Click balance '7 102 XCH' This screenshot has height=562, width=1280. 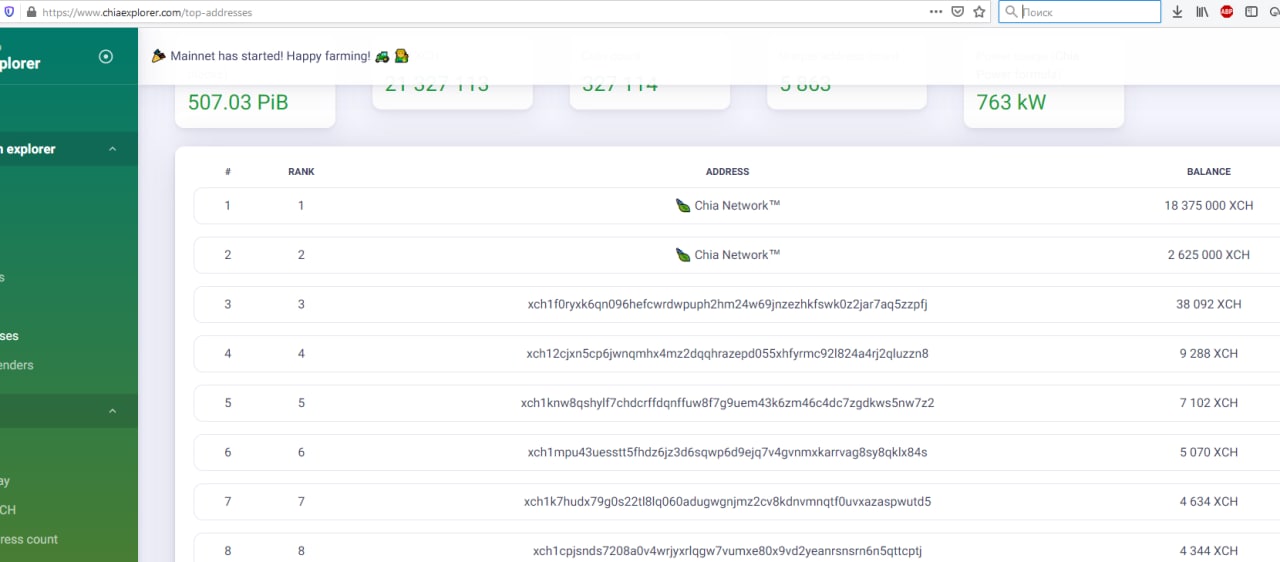click(x=1208, y=403)
